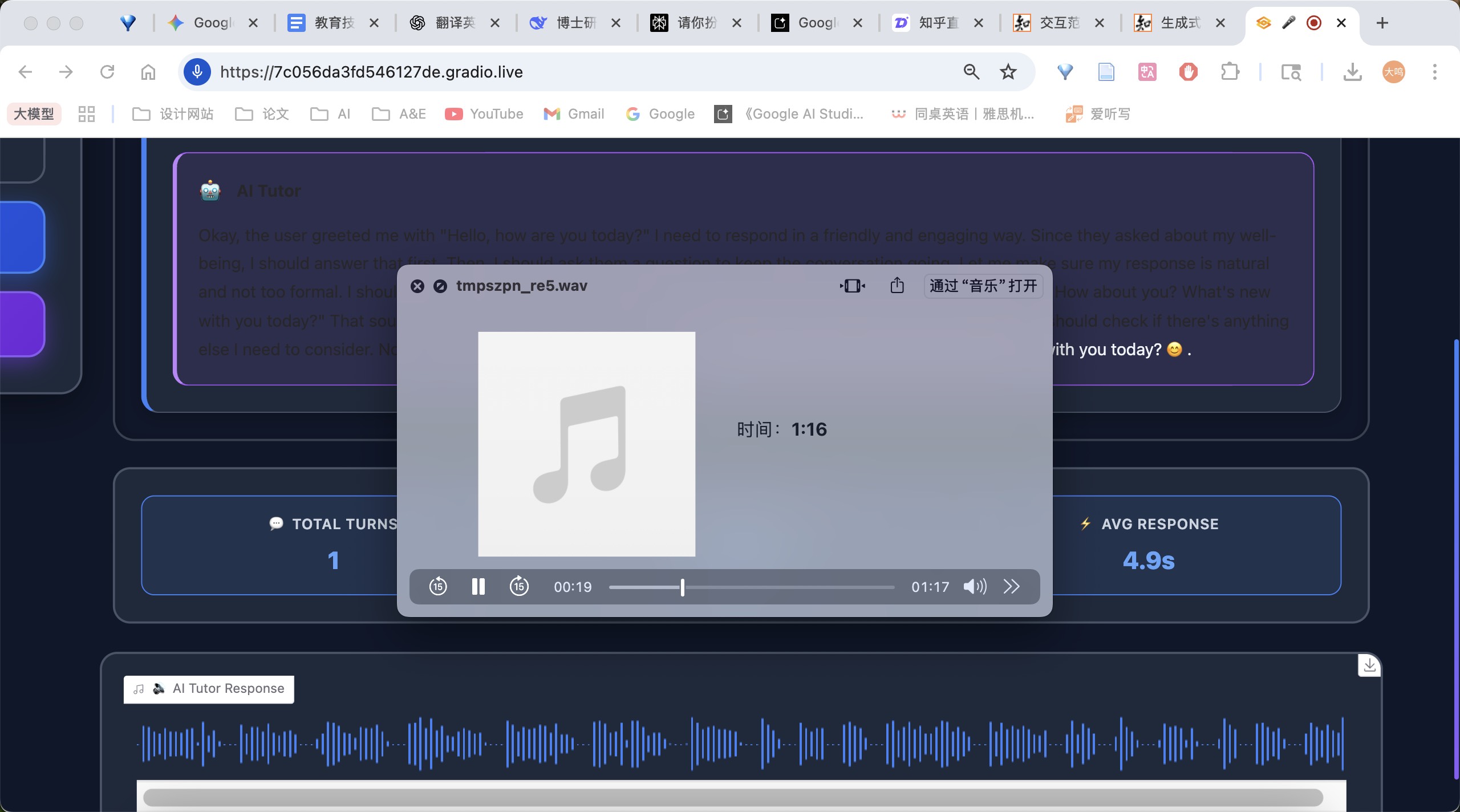Viewport: 1460px width, 812px height.
Task: Skip back 15 seconds in audio
Action: [x=438, y=586]
